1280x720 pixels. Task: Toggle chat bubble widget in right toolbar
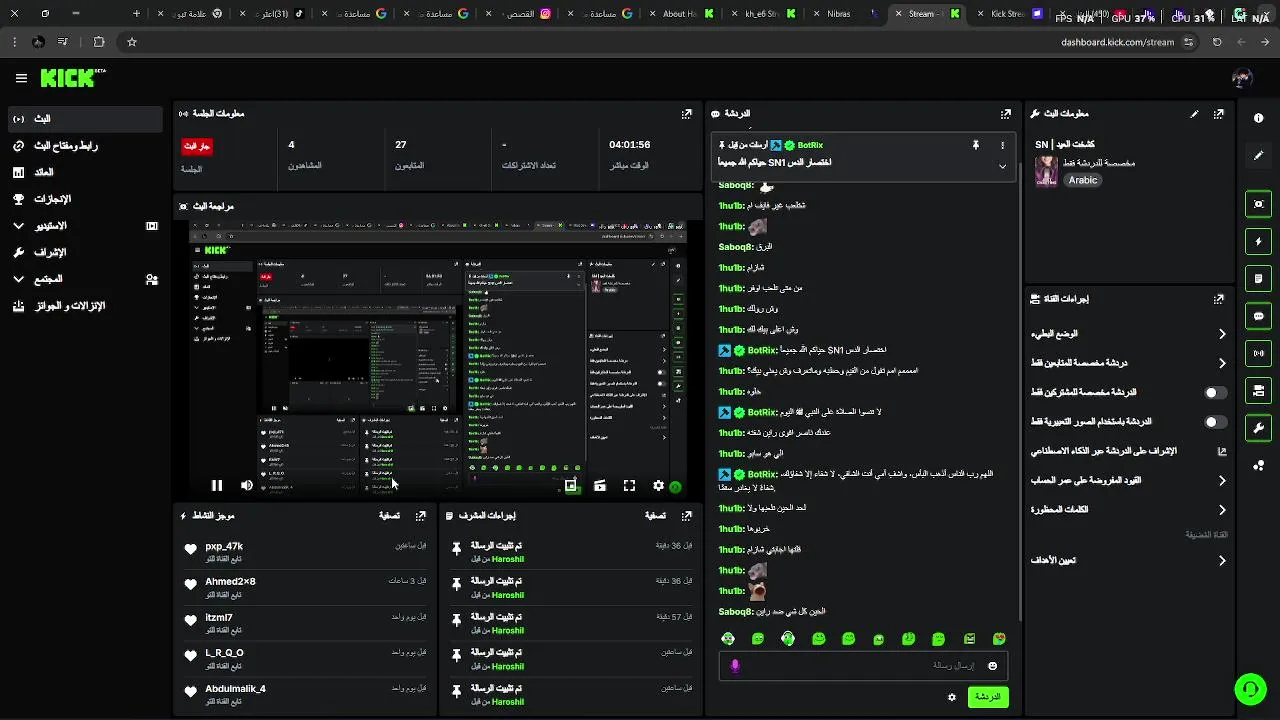click(x=1258, y=316)
